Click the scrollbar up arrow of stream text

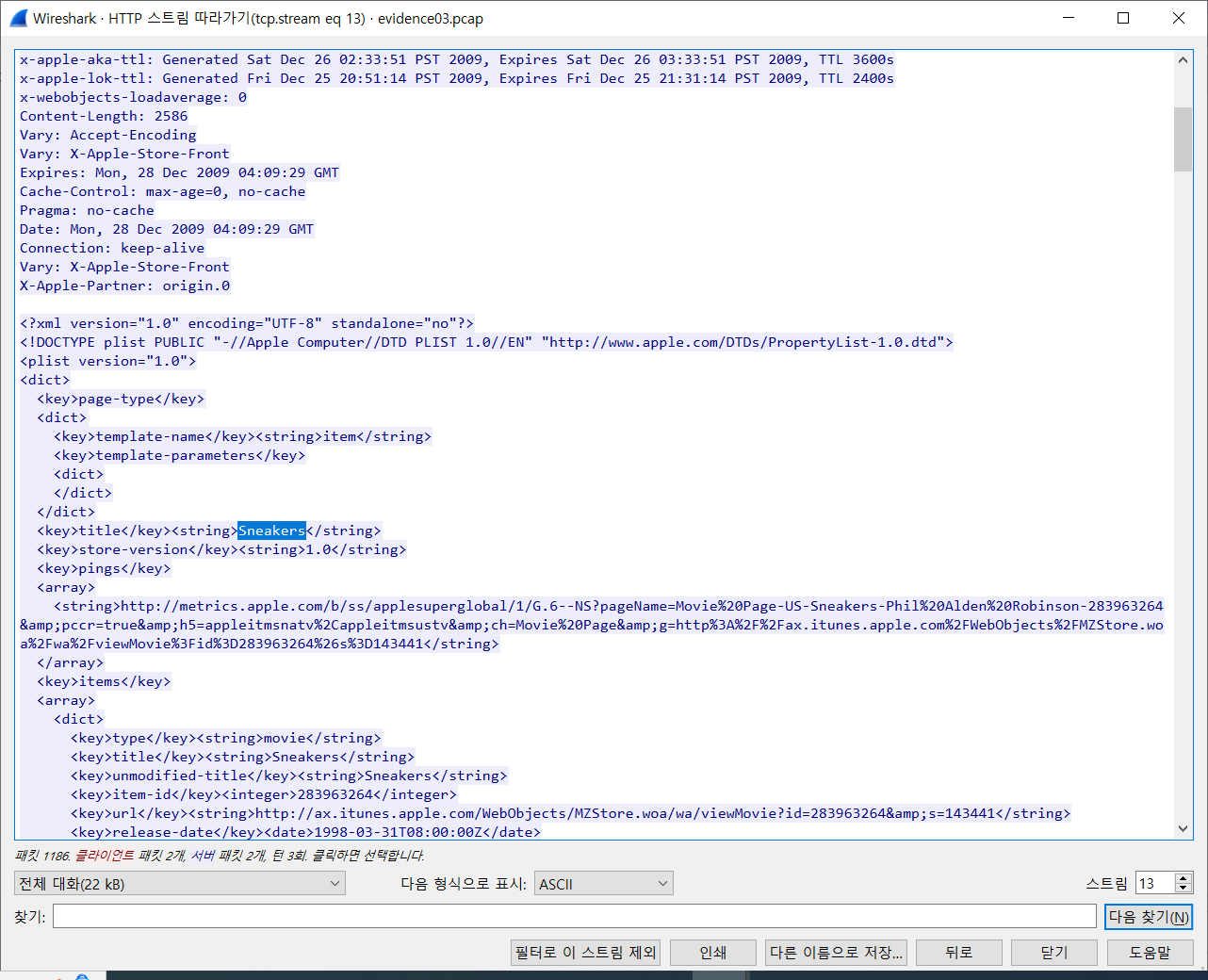click(x=1184, y=59)
